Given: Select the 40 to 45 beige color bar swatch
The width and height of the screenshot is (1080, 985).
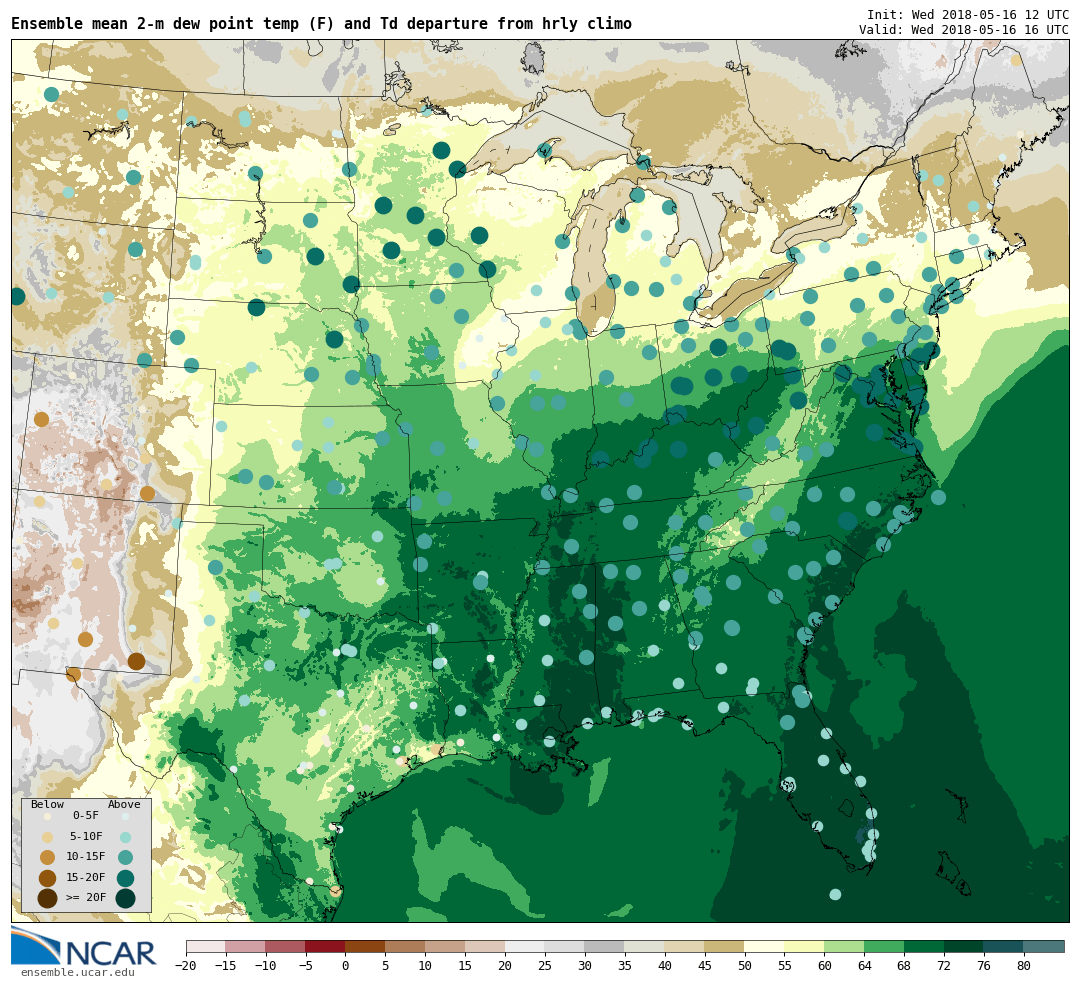Looking at the screenshot, I should pos(685,946).
